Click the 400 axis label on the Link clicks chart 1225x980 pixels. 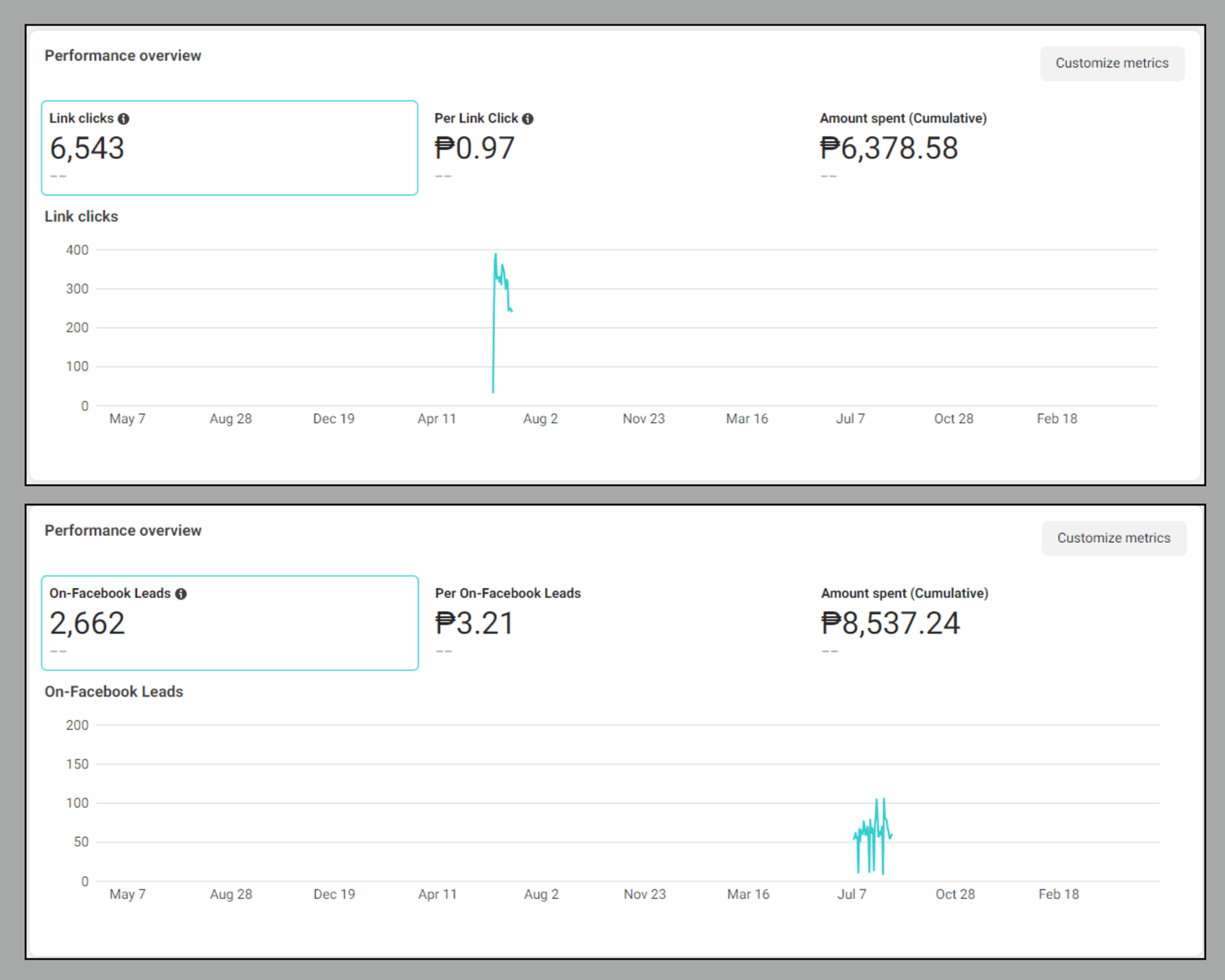pos(77,250)
